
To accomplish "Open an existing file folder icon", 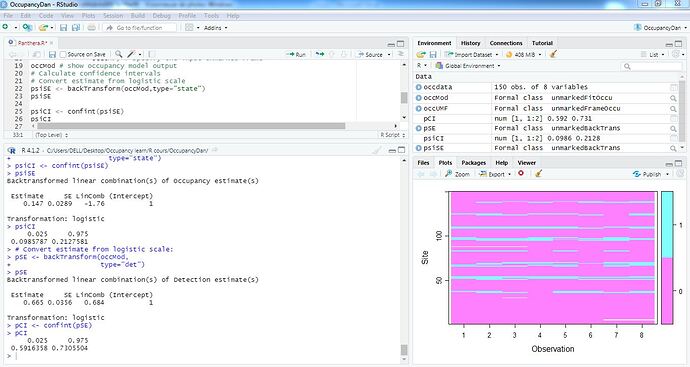I will click(43, 27).
